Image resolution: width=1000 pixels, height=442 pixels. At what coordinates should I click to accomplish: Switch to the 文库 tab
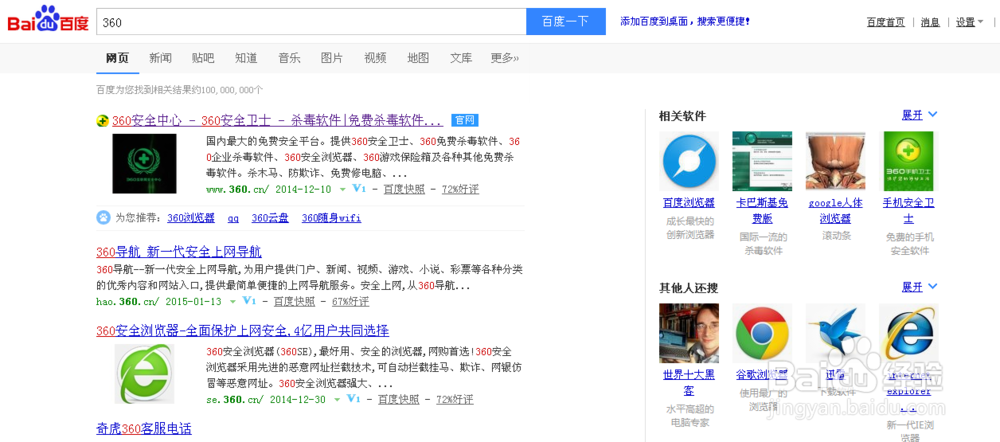point(461,58)
